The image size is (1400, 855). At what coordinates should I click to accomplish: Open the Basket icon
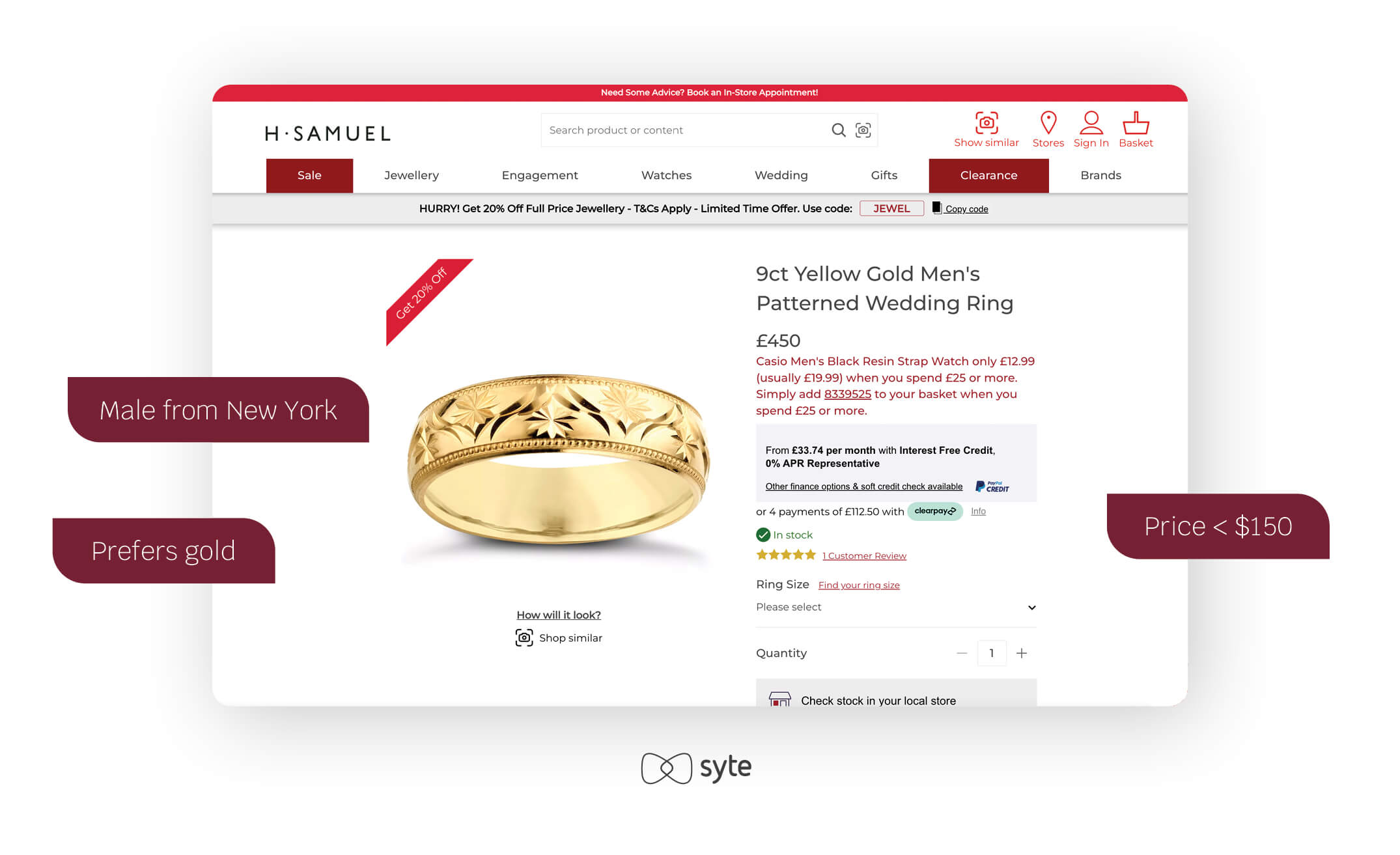tap(1135, 122)
